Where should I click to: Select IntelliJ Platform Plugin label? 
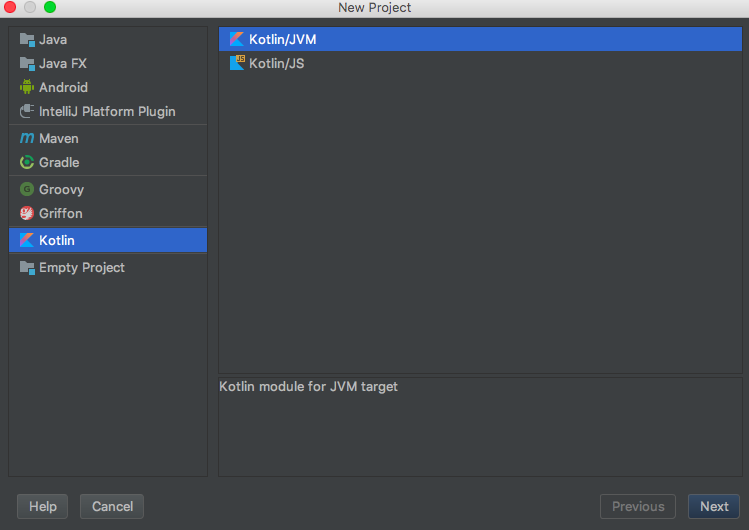(x=107, y=112)
